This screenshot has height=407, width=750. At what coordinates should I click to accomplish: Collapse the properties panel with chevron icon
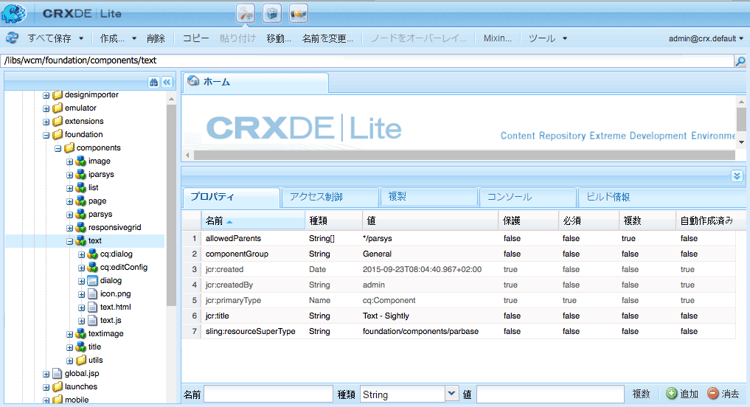[x=737, y=176]
